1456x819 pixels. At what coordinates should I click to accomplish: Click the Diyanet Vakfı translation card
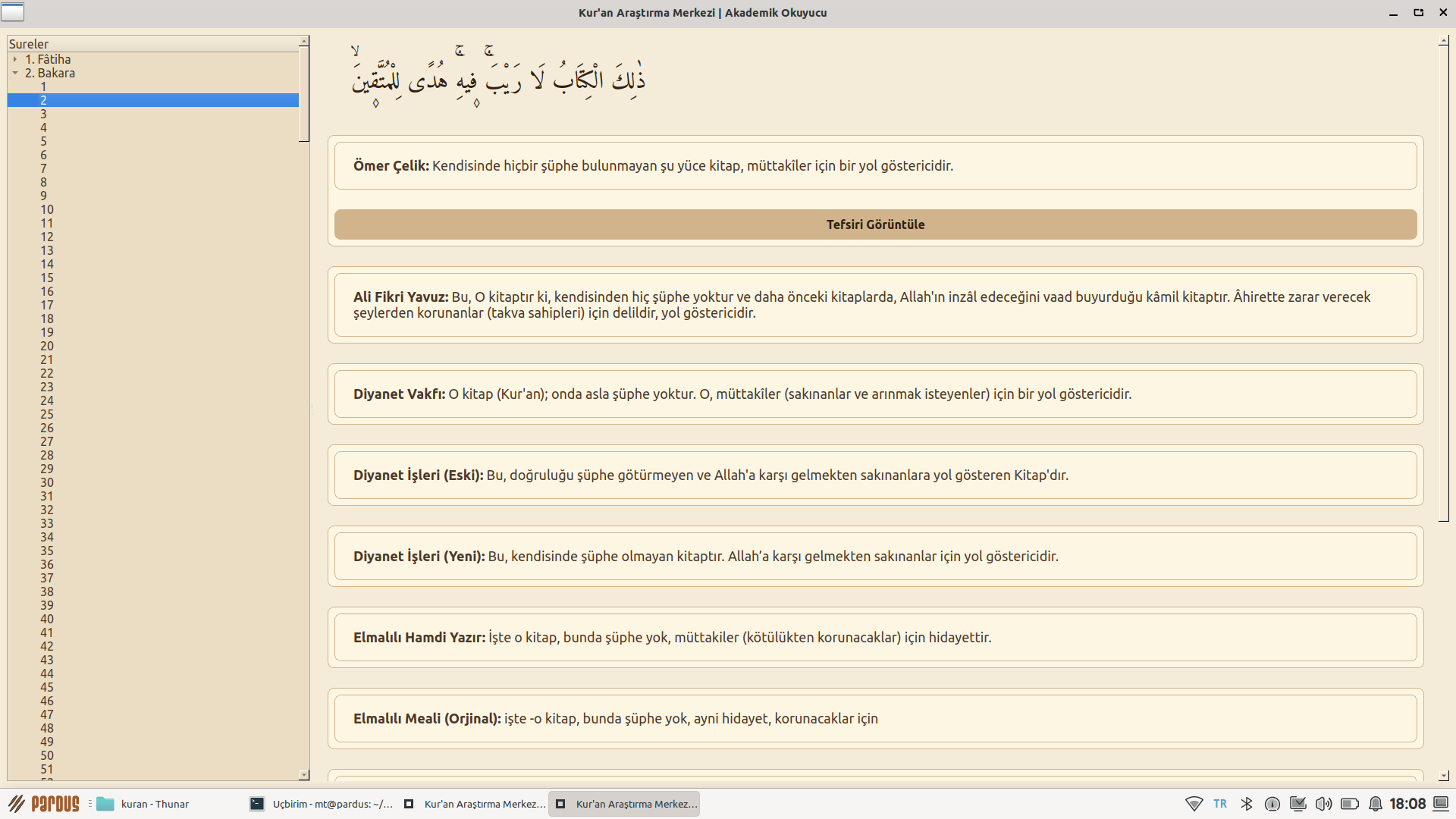coord(875,394)
